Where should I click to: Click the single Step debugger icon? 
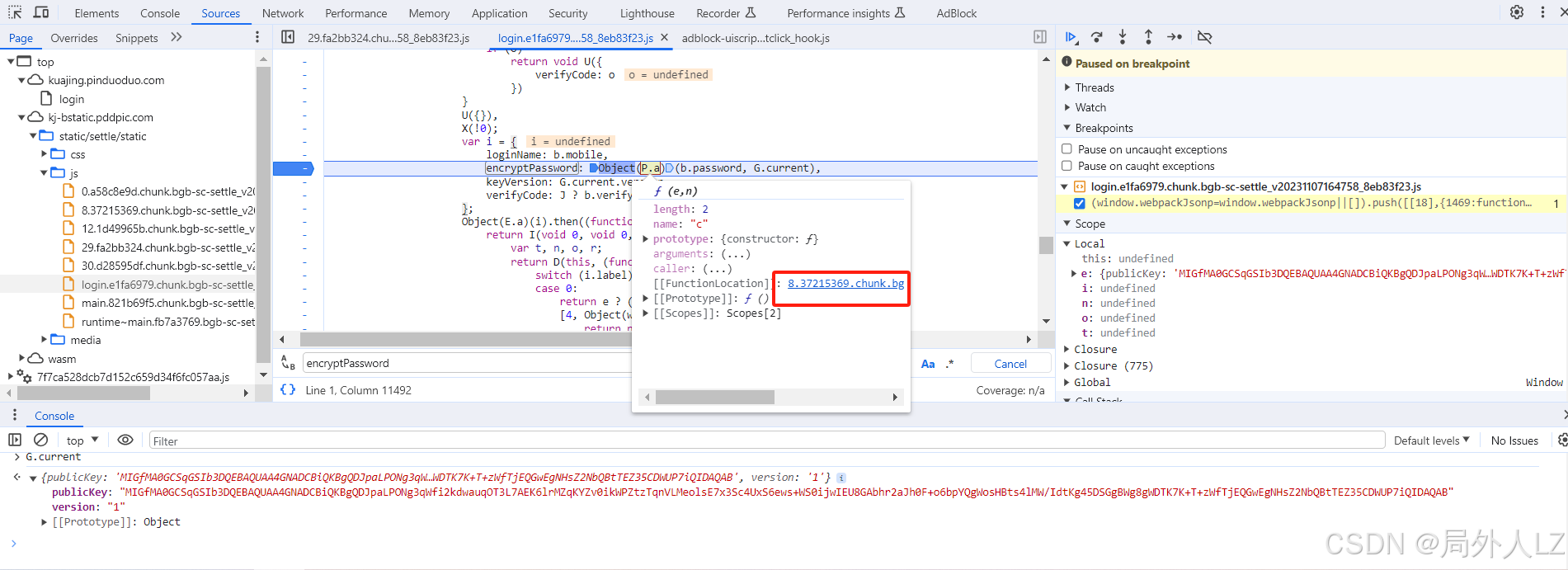click(1175, 37)
